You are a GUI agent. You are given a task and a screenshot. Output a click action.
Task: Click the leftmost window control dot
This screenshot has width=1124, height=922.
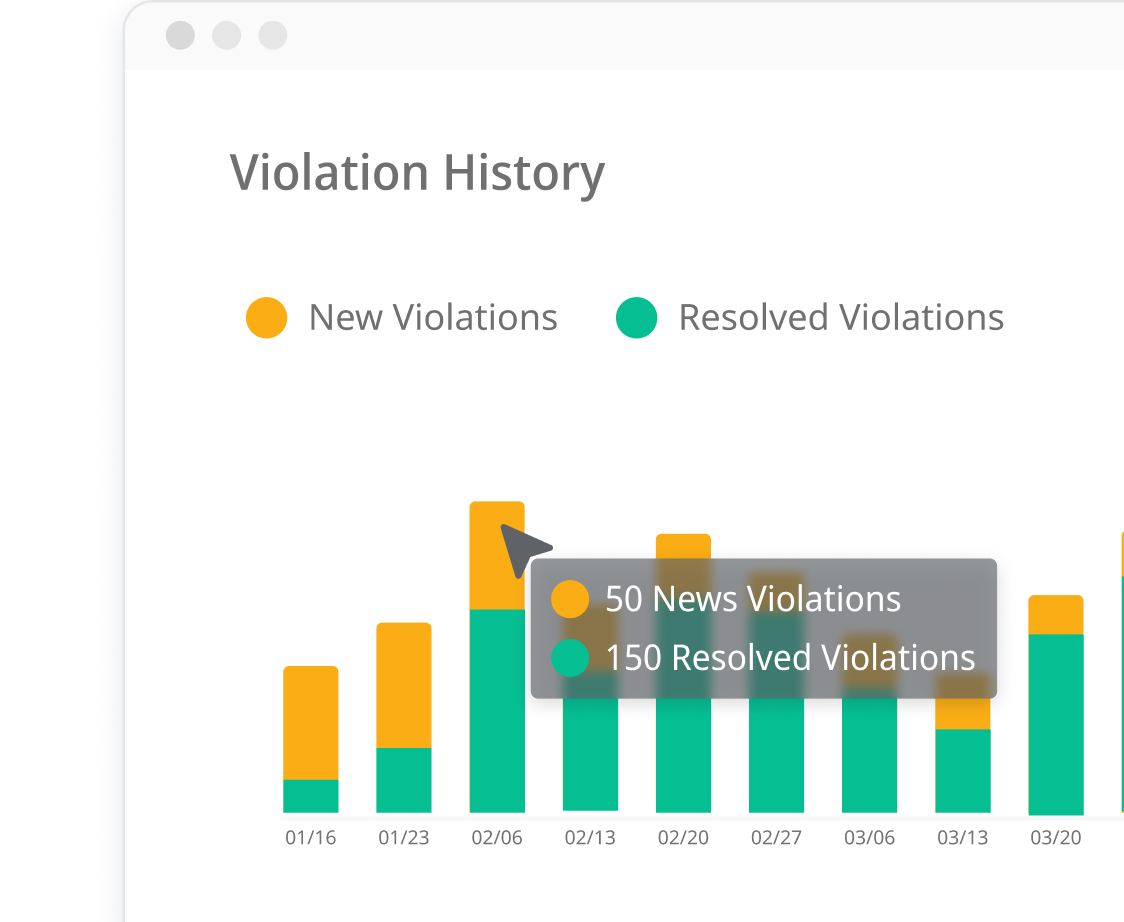point(180,36)
